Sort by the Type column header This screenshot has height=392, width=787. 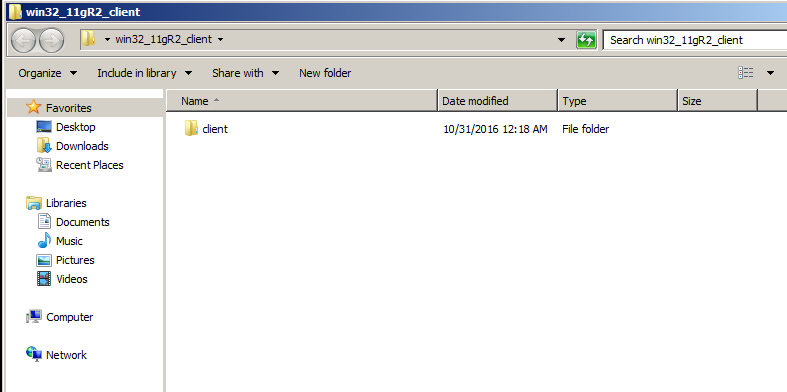tap(617, 101)
